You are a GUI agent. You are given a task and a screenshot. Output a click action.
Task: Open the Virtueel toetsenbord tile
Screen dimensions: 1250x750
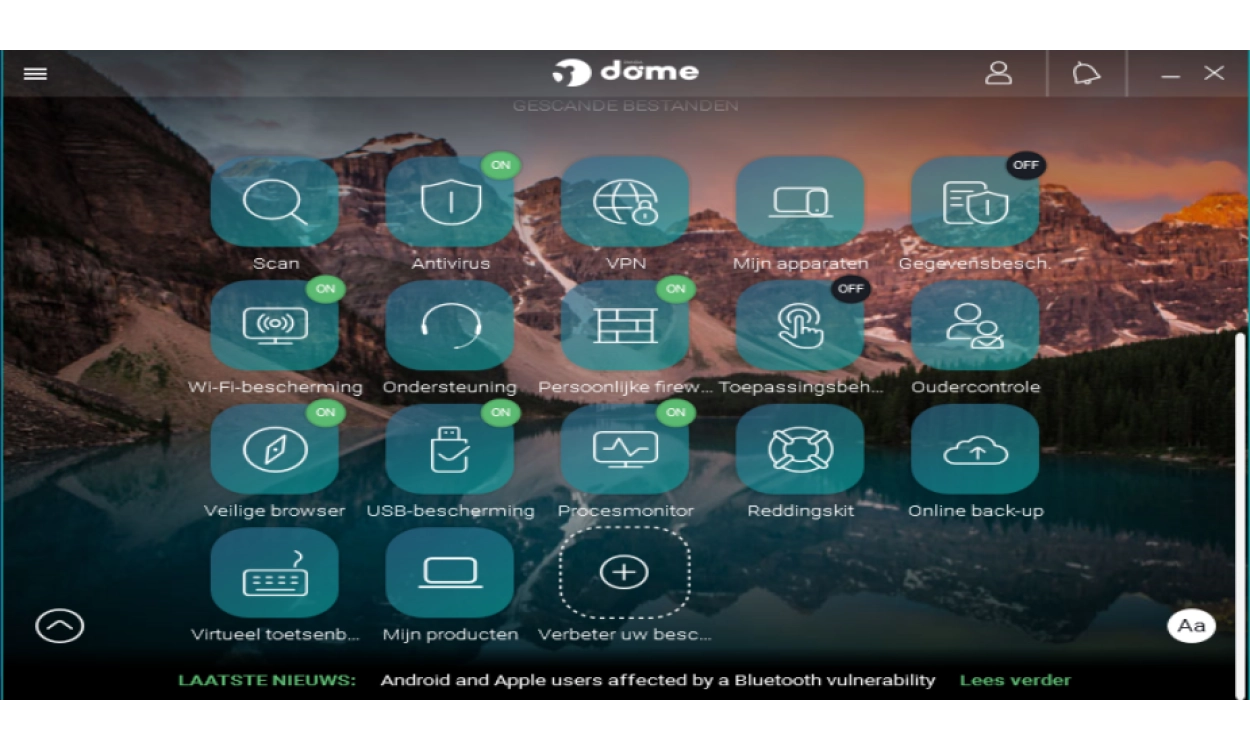pos(275,573)
